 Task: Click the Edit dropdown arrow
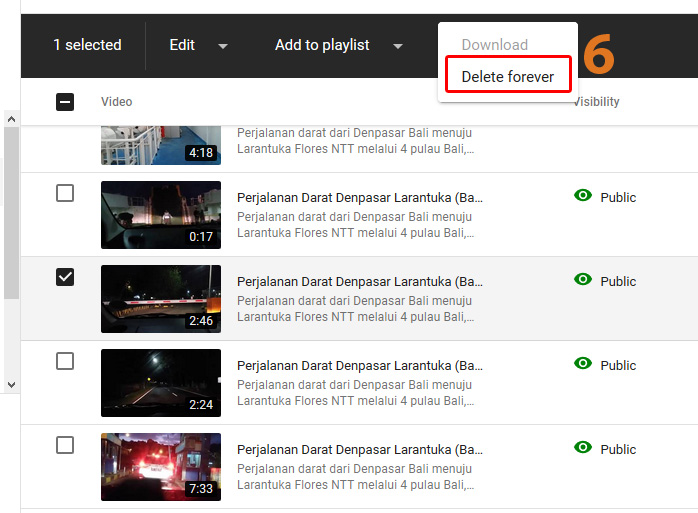[x=223, y=46]
